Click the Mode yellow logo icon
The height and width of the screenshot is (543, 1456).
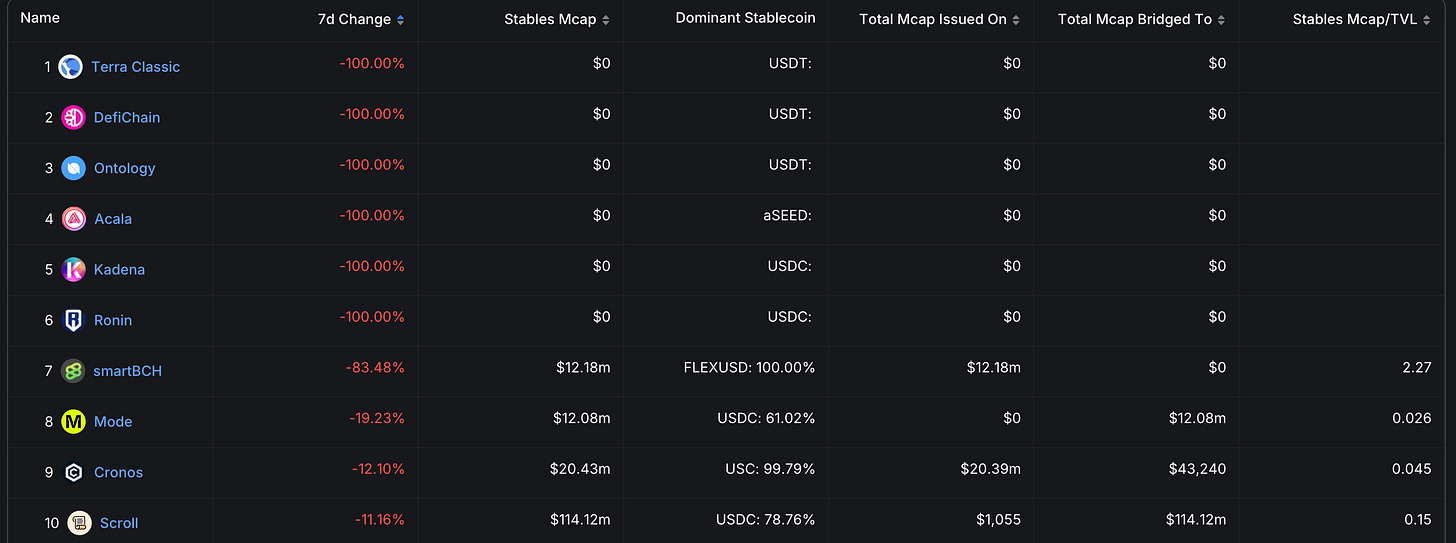click(73, 422)
